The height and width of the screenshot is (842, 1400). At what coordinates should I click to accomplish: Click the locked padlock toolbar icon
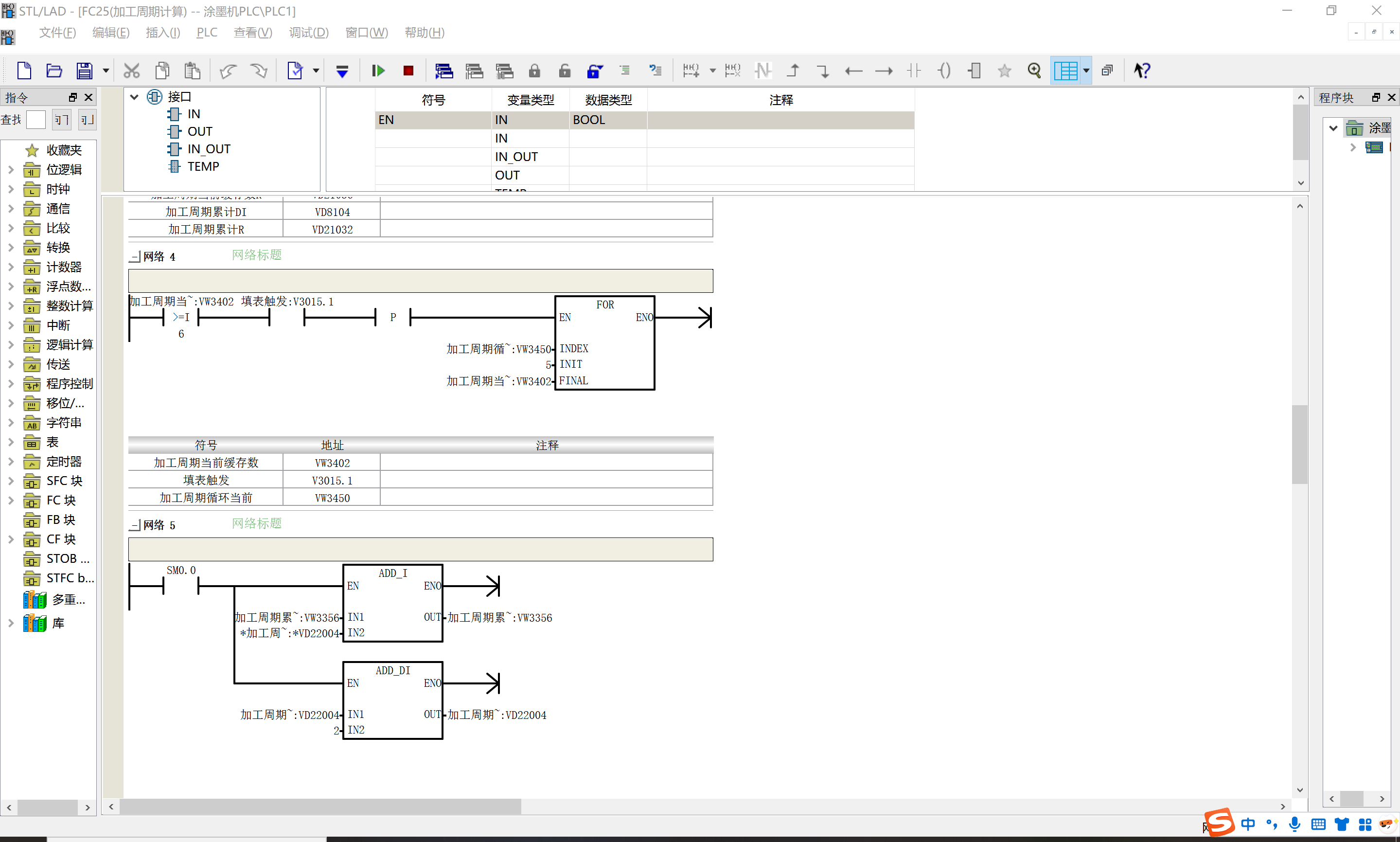coord(534,71)
